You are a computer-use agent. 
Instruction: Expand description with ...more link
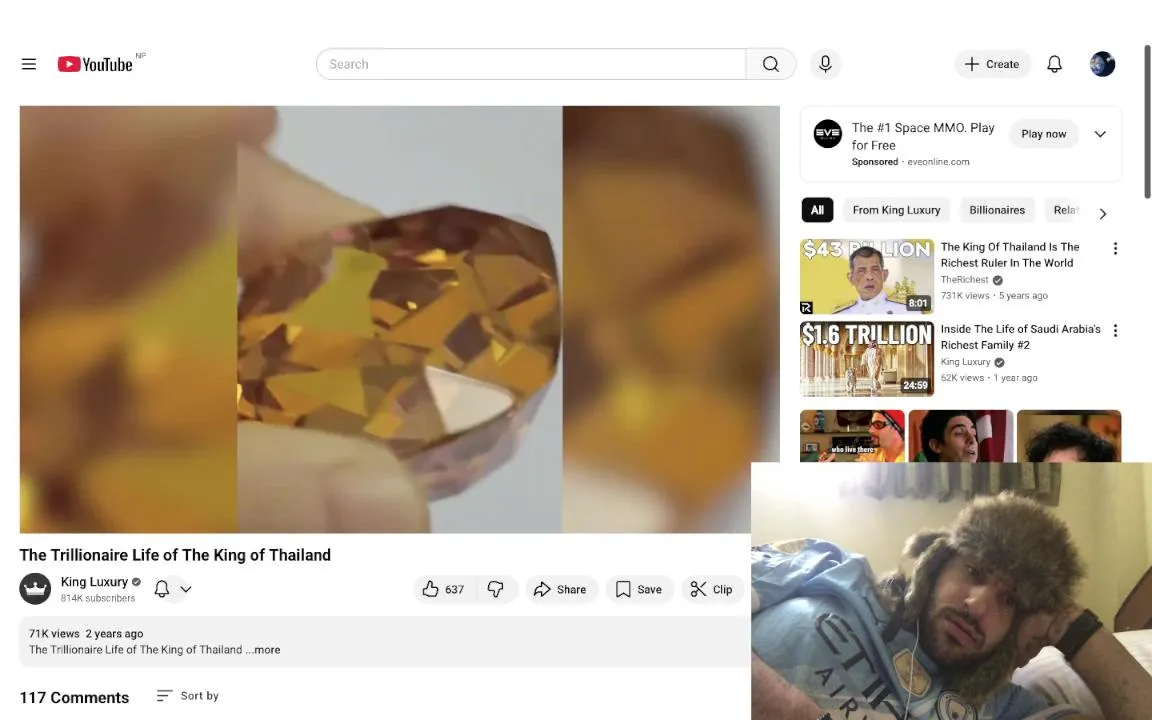263,649
